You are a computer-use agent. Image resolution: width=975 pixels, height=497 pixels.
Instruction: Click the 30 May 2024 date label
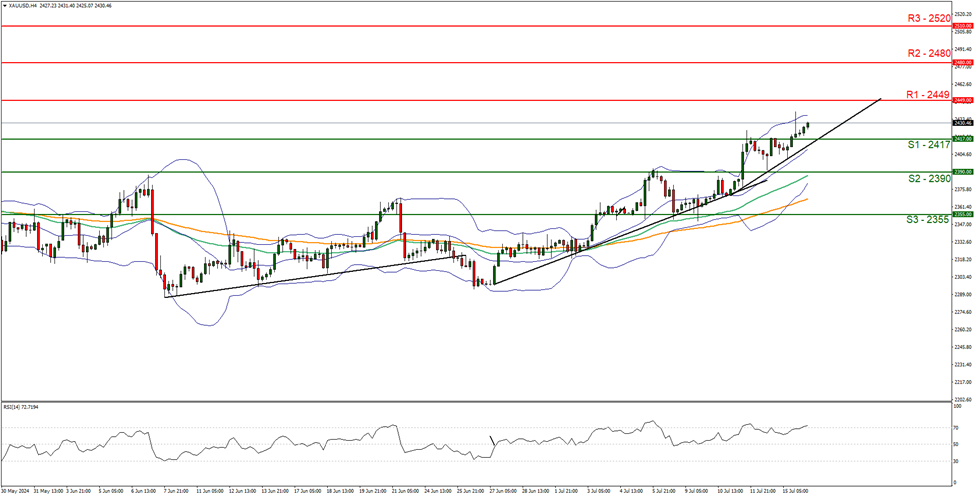(18, 492)
